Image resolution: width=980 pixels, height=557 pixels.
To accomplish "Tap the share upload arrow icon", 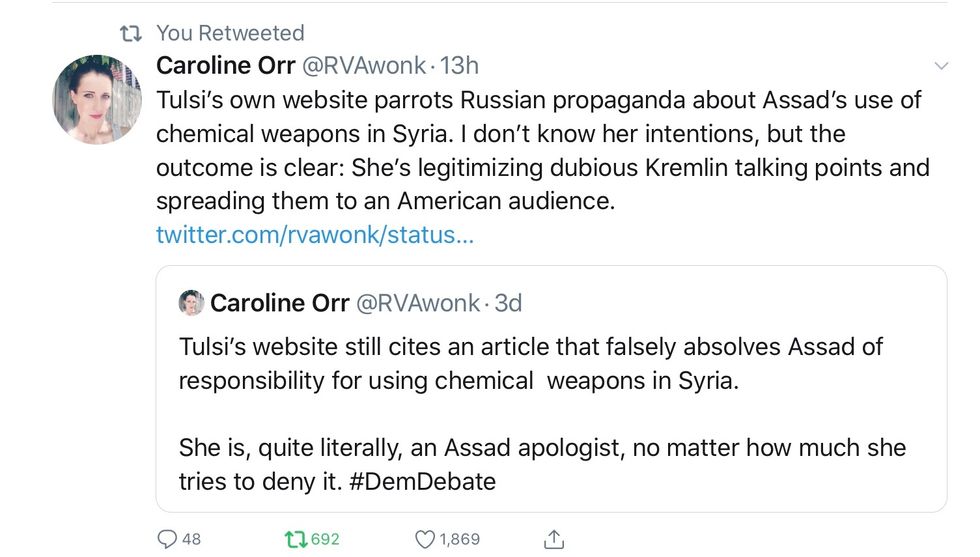I will pos(553,539).
